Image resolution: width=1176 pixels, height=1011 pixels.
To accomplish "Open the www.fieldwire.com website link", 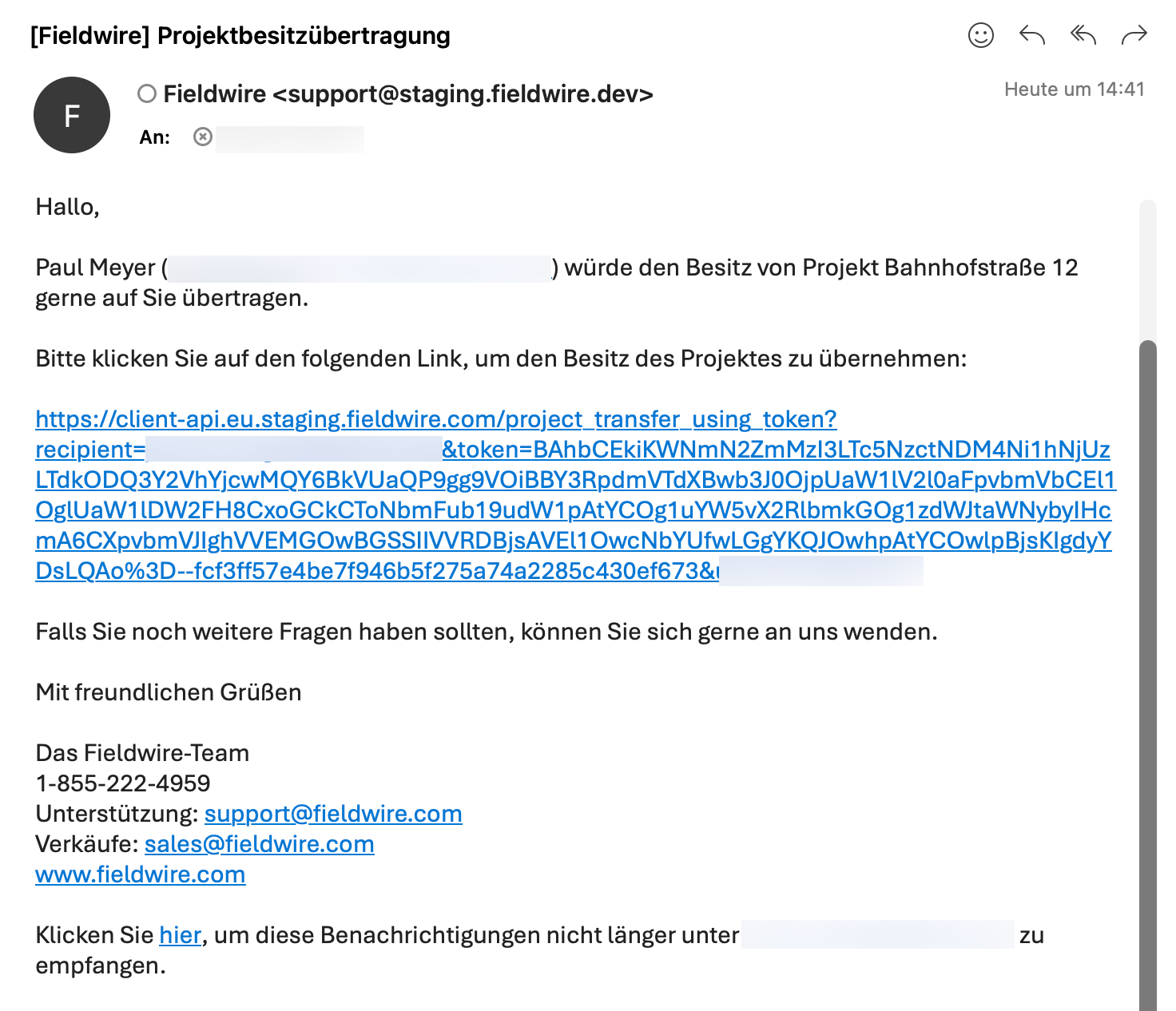I will coord(141,874).
